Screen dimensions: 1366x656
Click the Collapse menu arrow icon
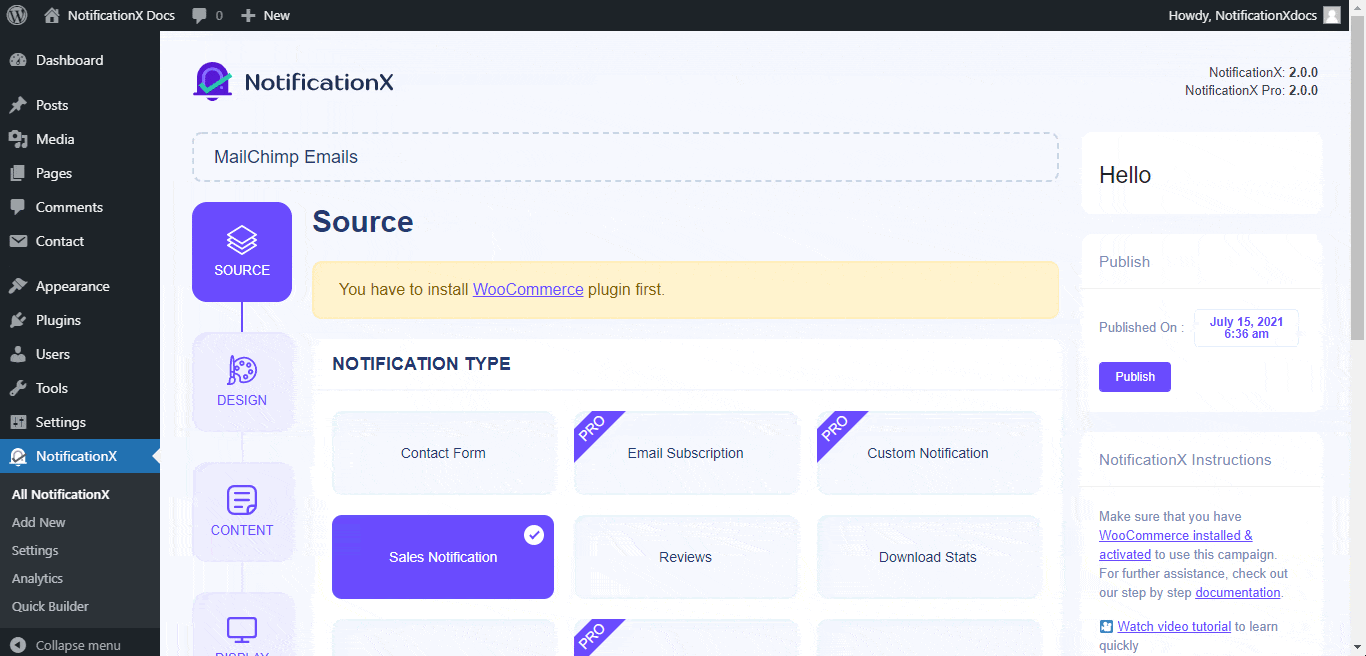click(18, 645)
